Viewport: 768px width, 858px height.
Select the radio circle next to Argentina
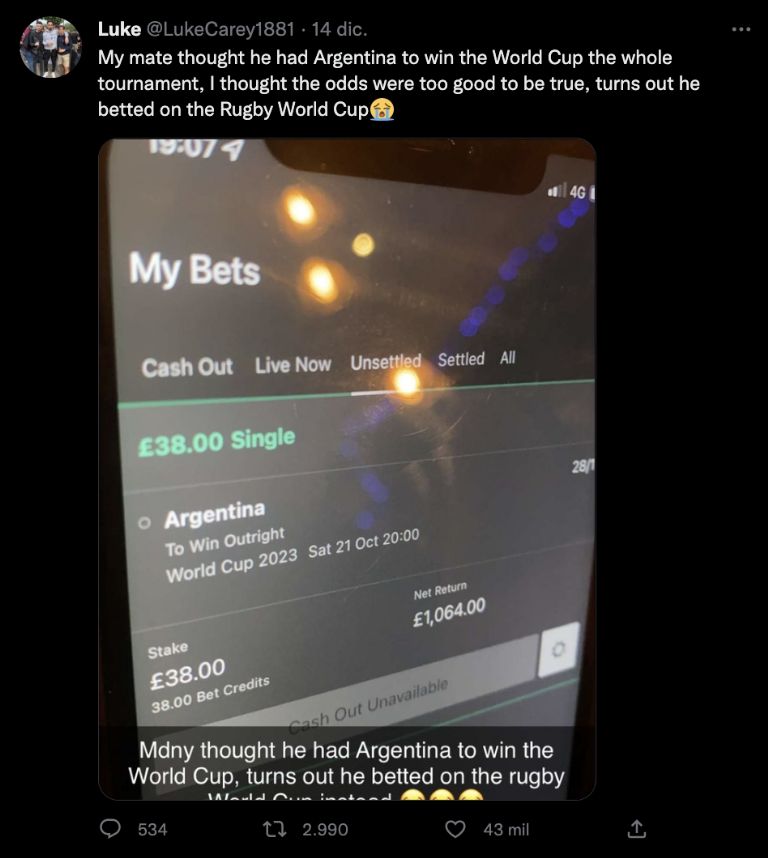(x=144, y=523)
